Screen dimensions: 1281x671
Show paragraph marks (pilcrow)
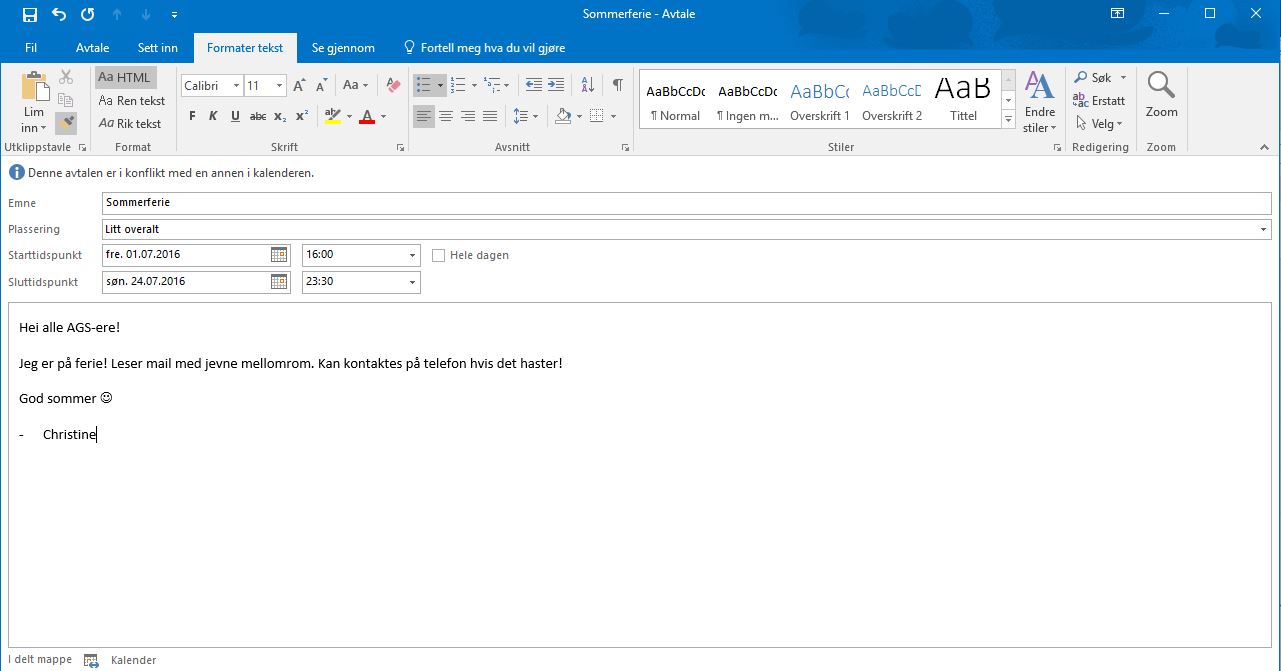[618, 86]
